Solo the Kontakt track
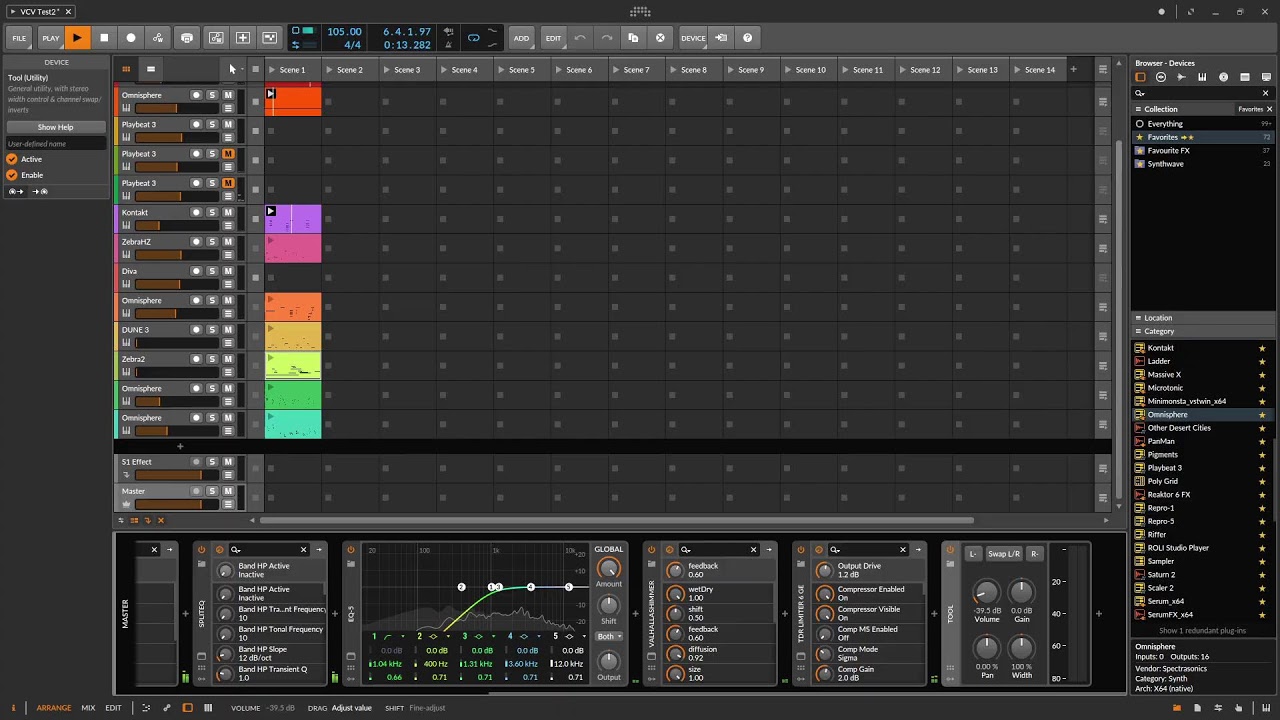 coord(212,212)
